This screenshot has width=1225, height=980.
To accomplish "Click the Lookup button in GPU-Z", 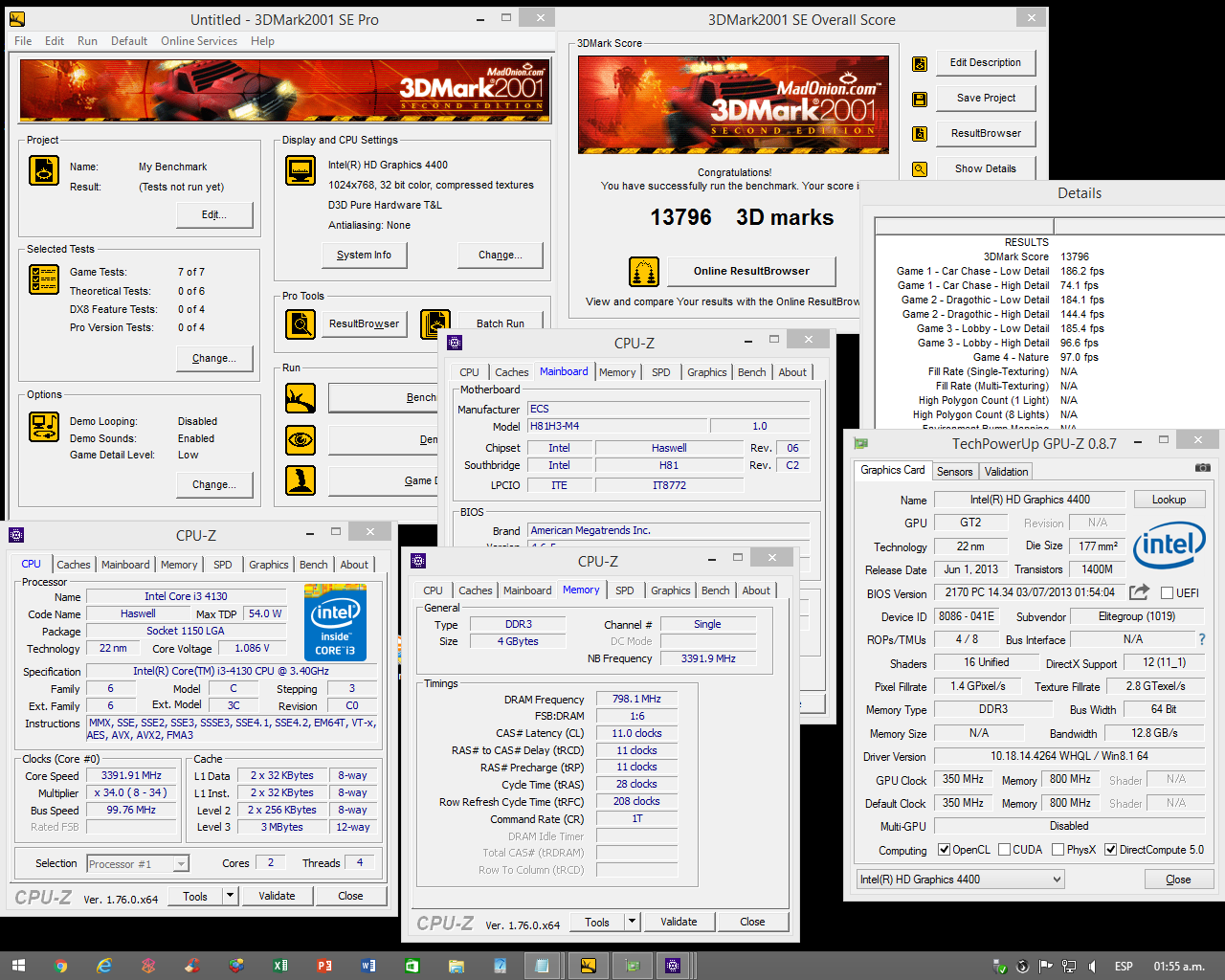I will [1169, 500].
